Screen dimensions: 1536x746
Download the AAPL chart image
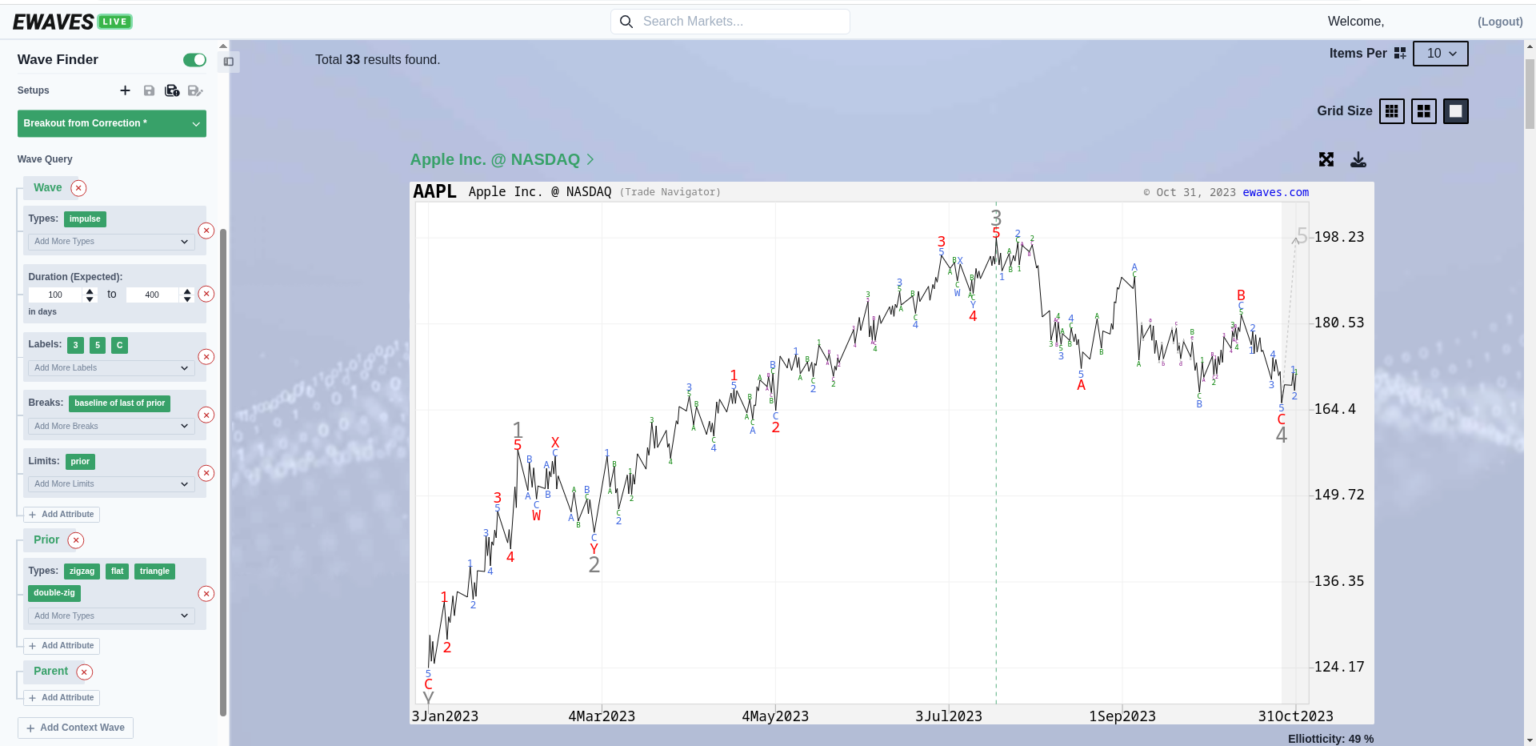click(1358, 160)
